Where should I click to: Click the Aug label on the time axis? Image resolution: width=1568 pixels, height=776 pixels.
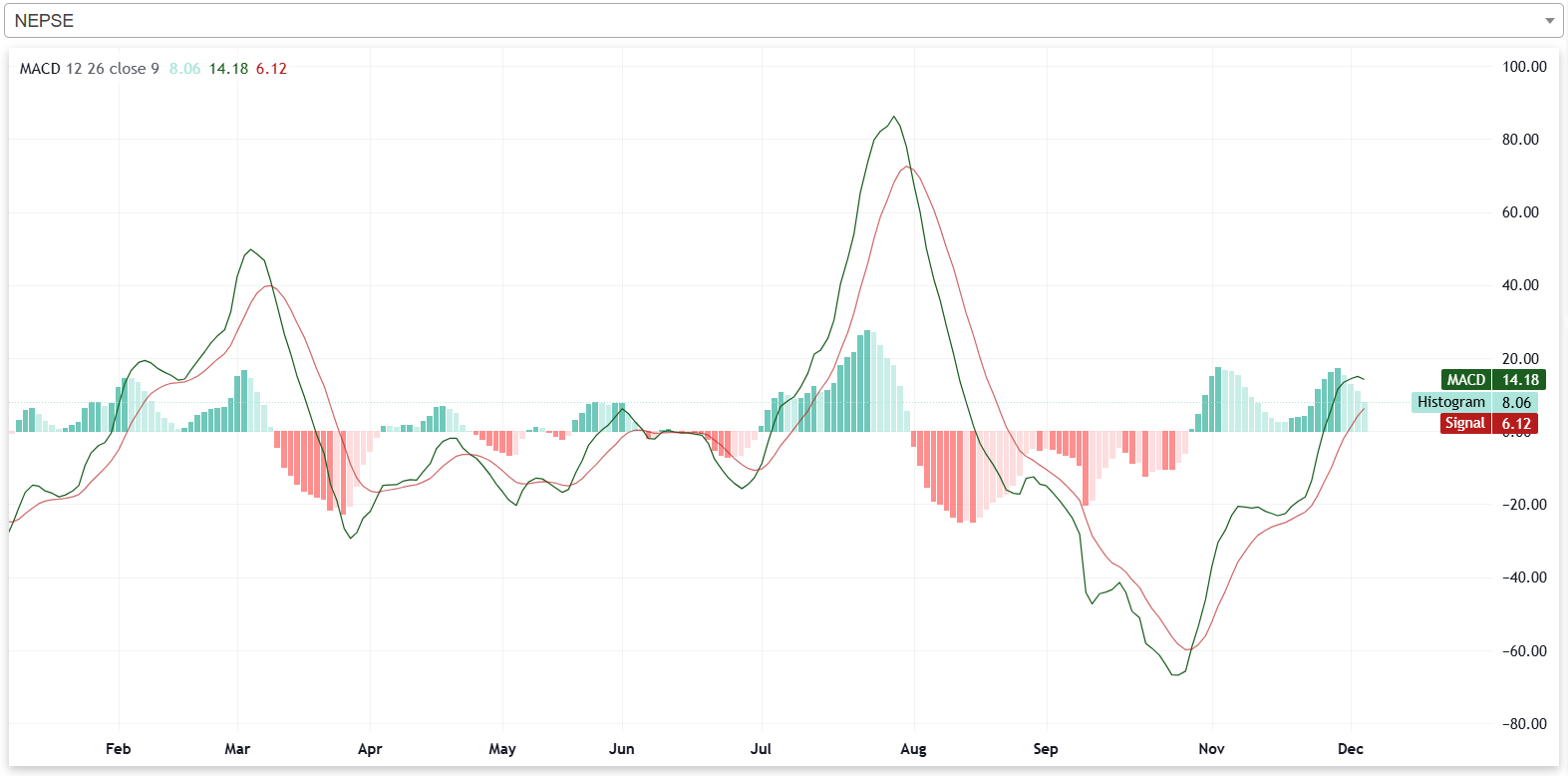pos(913,749)
